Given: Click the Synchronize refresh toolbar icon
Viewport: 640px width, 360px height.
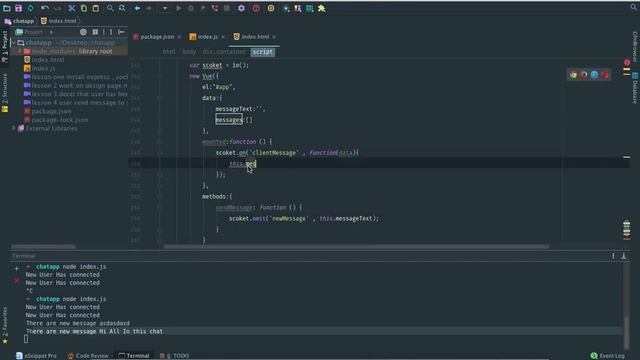Looking at the screenshot, I should [31, 8].
